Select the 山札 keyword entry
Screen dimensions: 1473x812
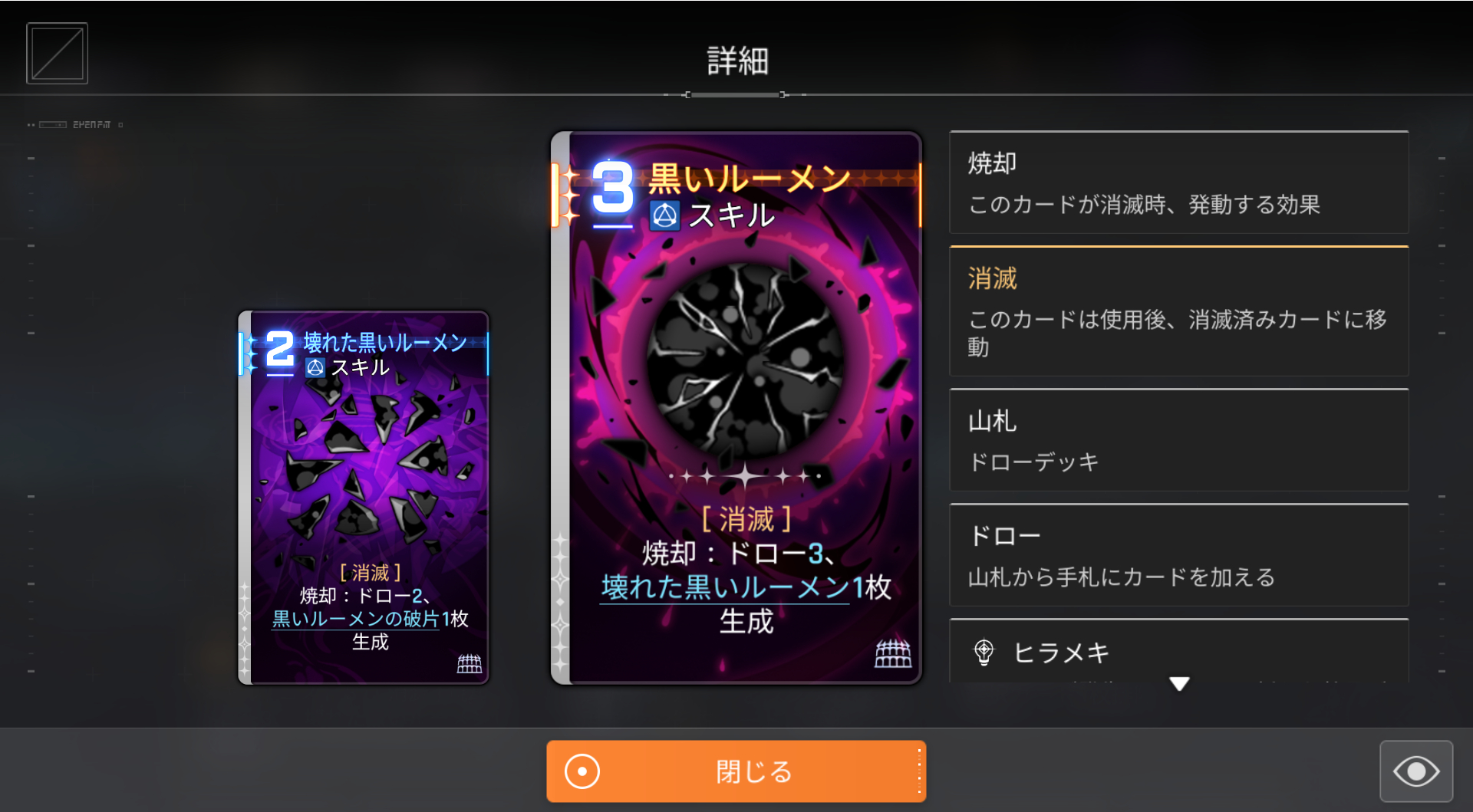(1179, 440)
